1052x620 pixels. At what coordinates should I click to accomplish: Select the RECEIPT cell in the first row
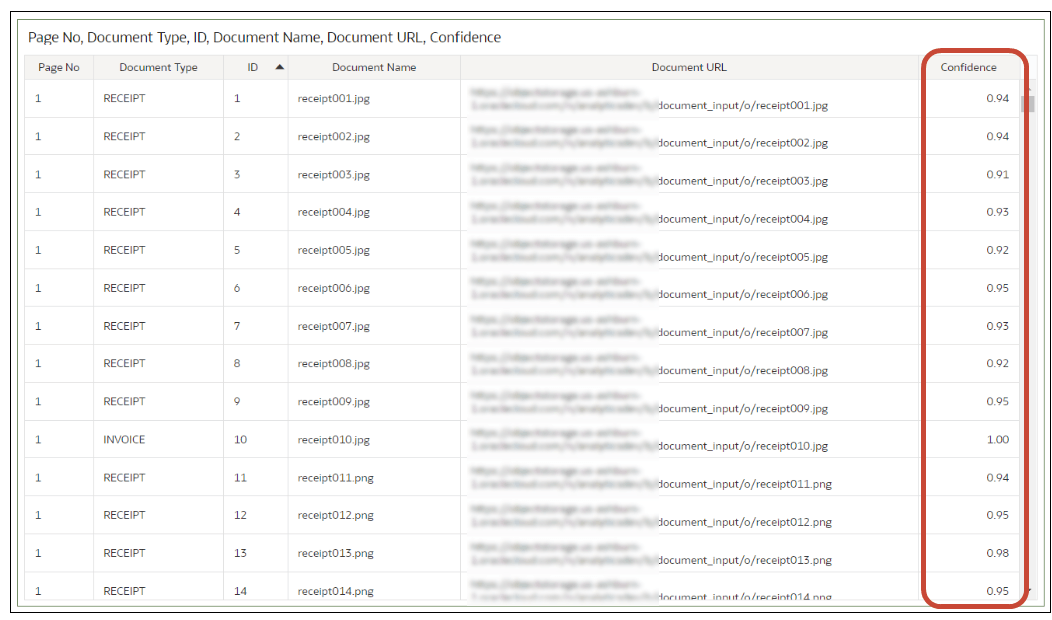click(x=124, y=98)
